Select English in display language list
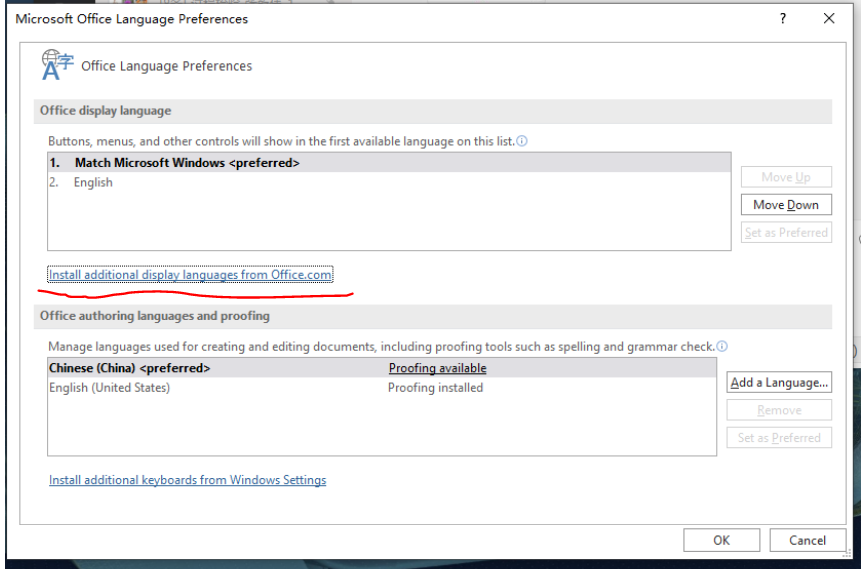This screenshot has height=574, width=862. pos(93,183)
